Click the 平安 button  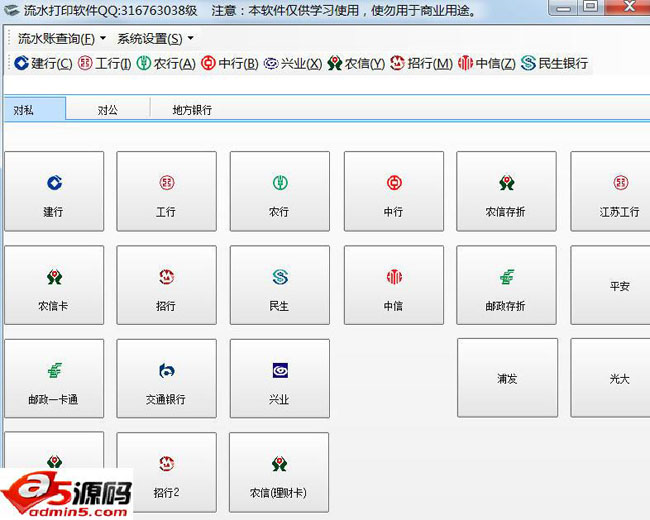pyautogui.click(x=610, y=285)
